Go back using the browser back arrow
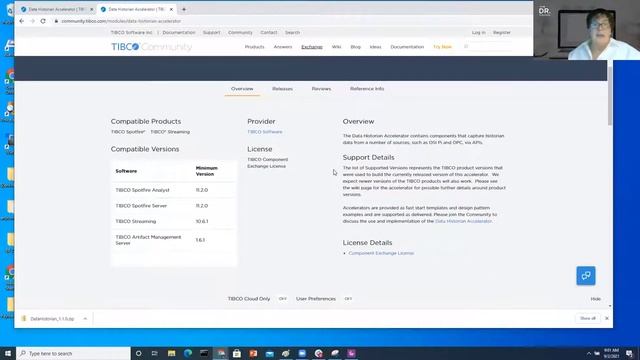The width and height of the screenshot is (640, 360). click(x=22, y=21)
